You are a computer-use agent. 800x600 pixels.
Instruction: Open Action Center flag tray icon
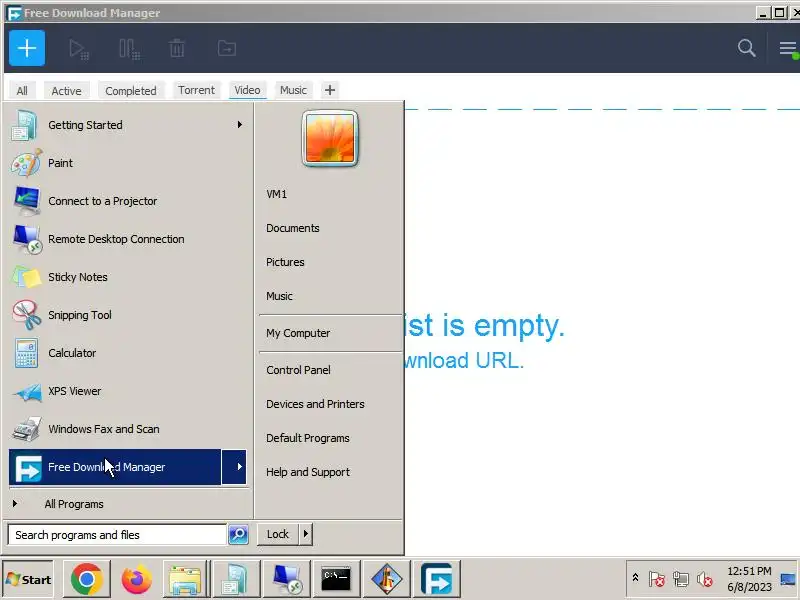(657, 579)
